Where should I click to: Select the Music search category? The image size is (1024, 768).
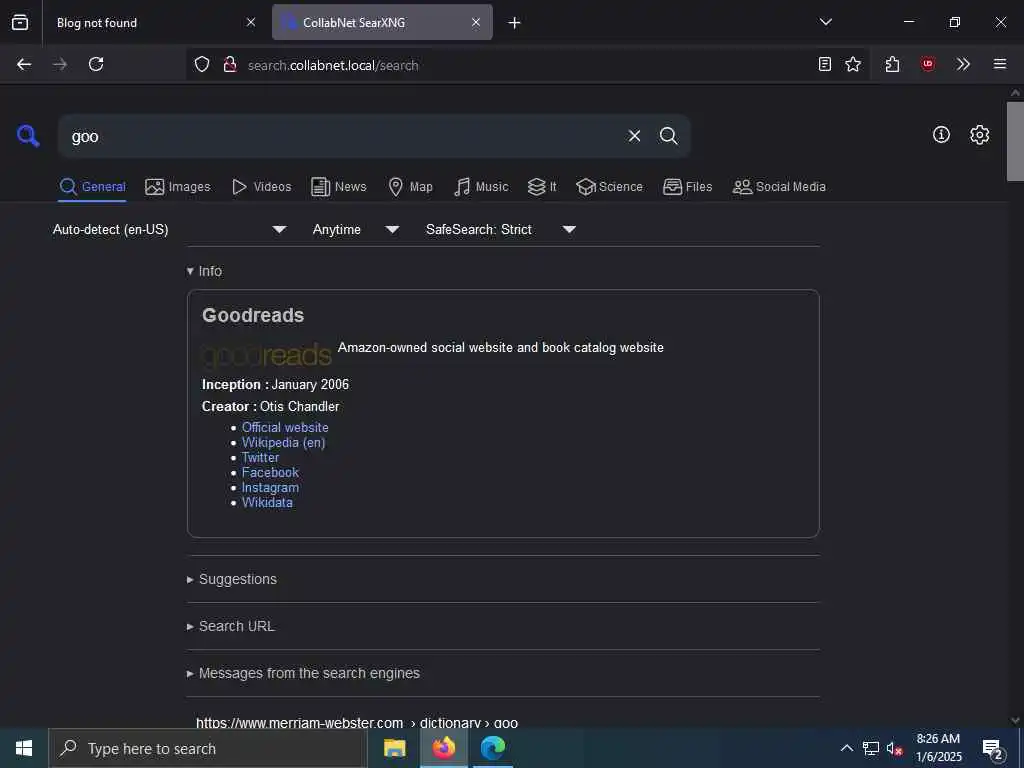[481, 187]
